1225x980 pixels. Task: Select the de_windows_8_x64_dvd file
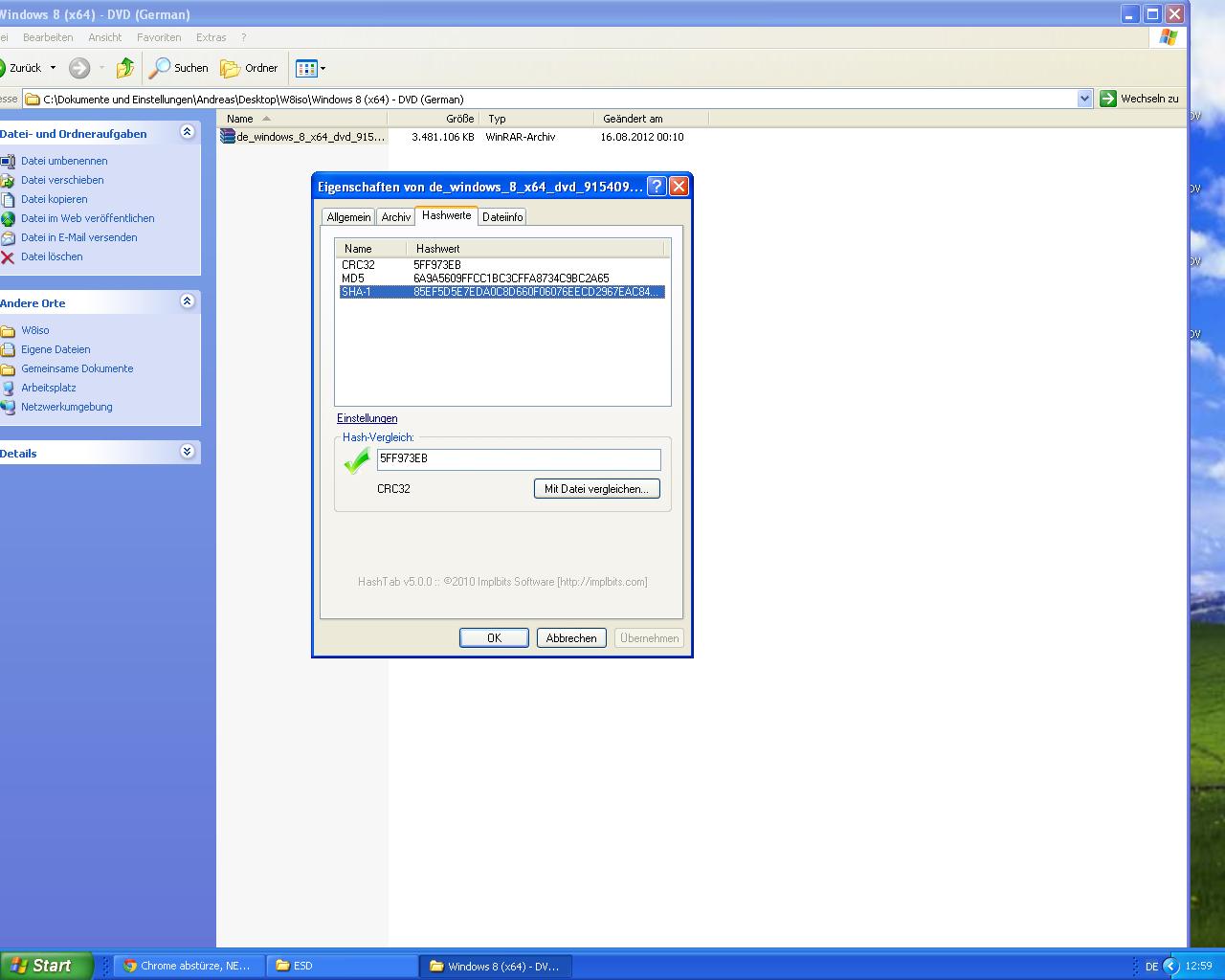click(311, 137)
